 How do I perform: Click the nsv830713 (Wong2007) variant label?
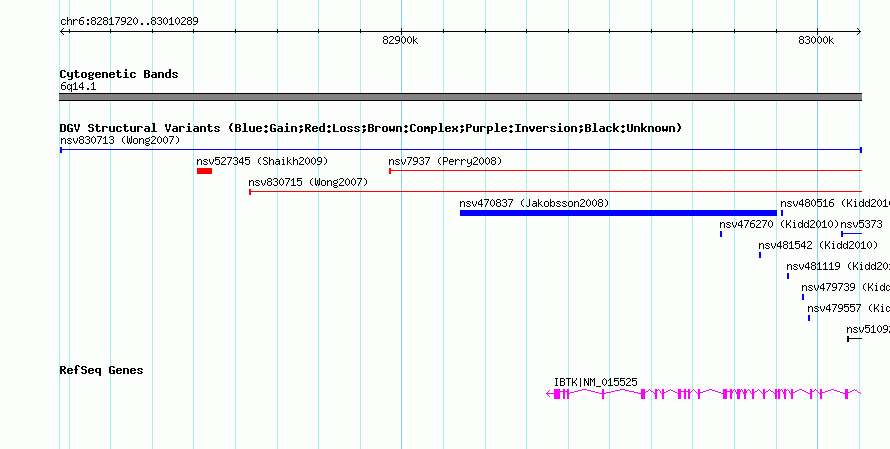pos(120,140)
